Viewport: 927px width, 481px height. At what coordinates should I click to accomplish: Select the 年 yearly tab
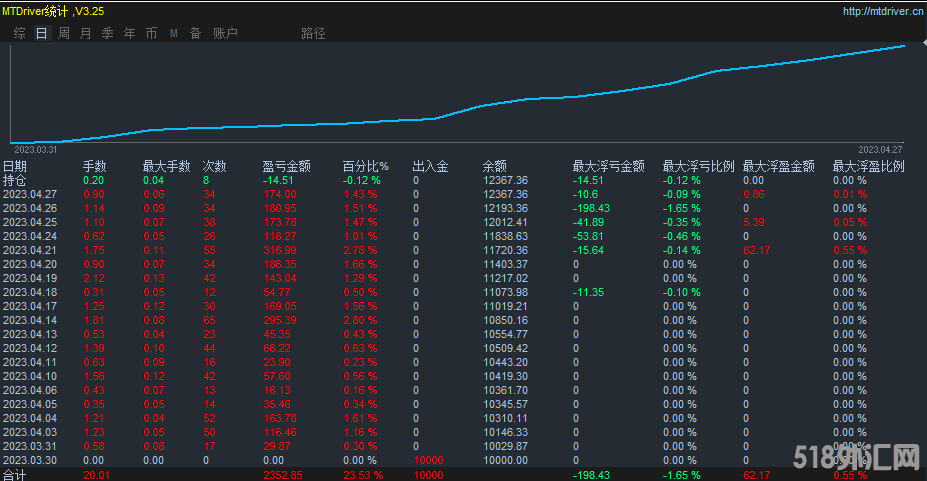(x=130, y=33)
